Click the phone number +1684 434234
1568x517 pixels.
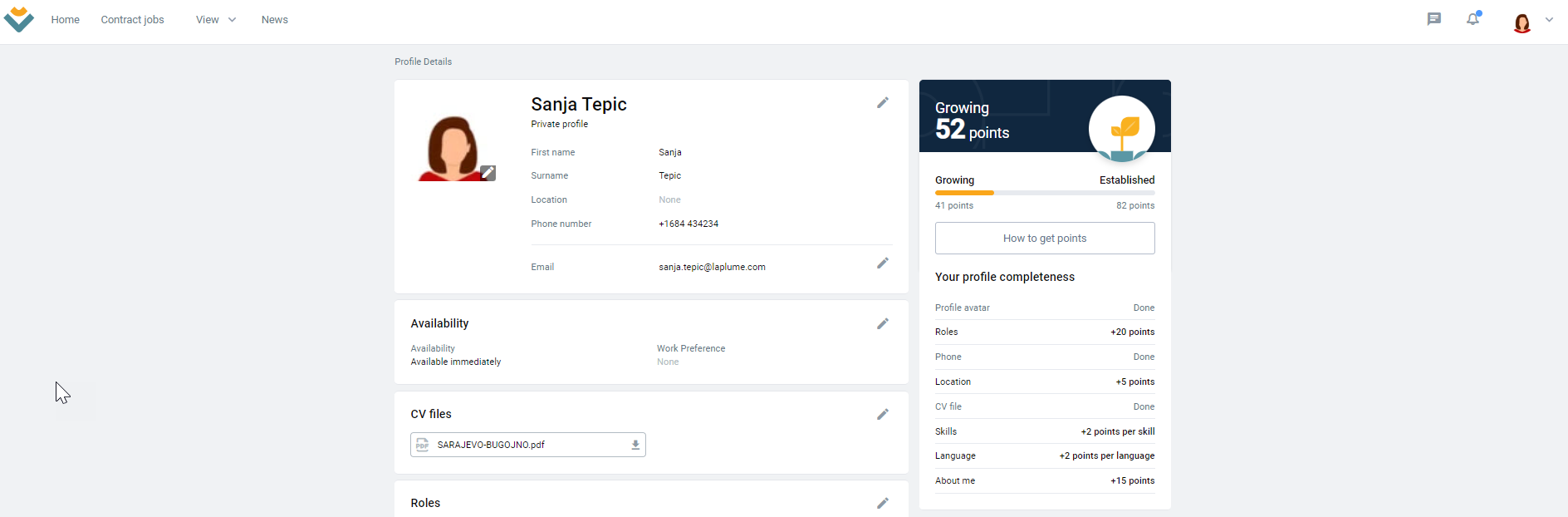[688, 224]
